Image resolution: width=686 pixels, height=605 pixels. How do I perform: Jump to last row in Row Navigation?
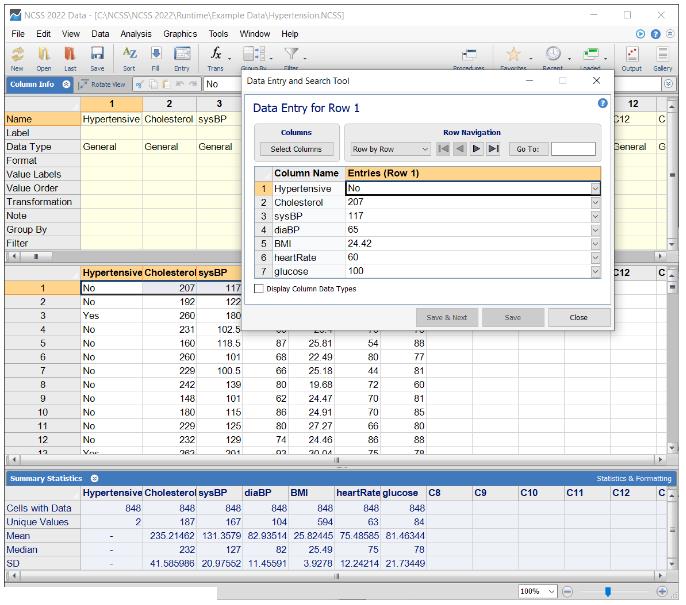494,149
